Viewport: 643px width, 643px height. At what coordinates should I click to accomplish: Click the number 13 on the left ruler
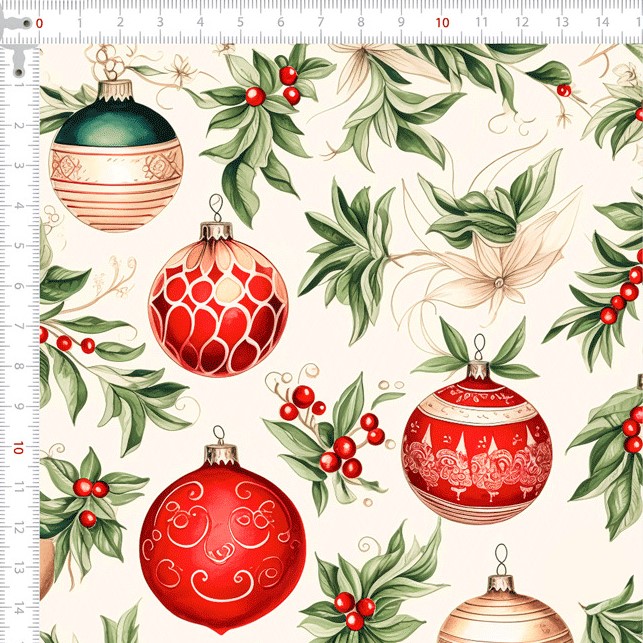coord(19,569)
